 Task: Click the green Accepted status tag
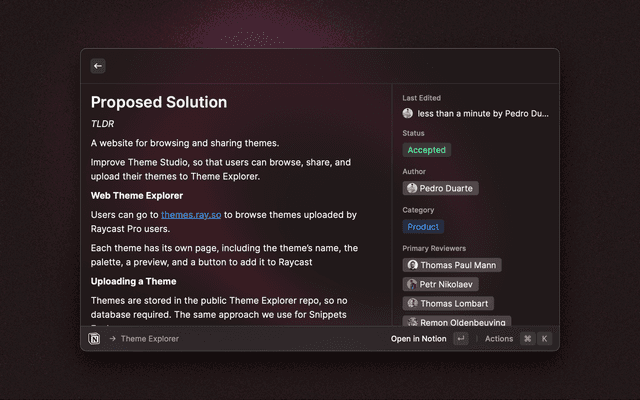[427, 150]
